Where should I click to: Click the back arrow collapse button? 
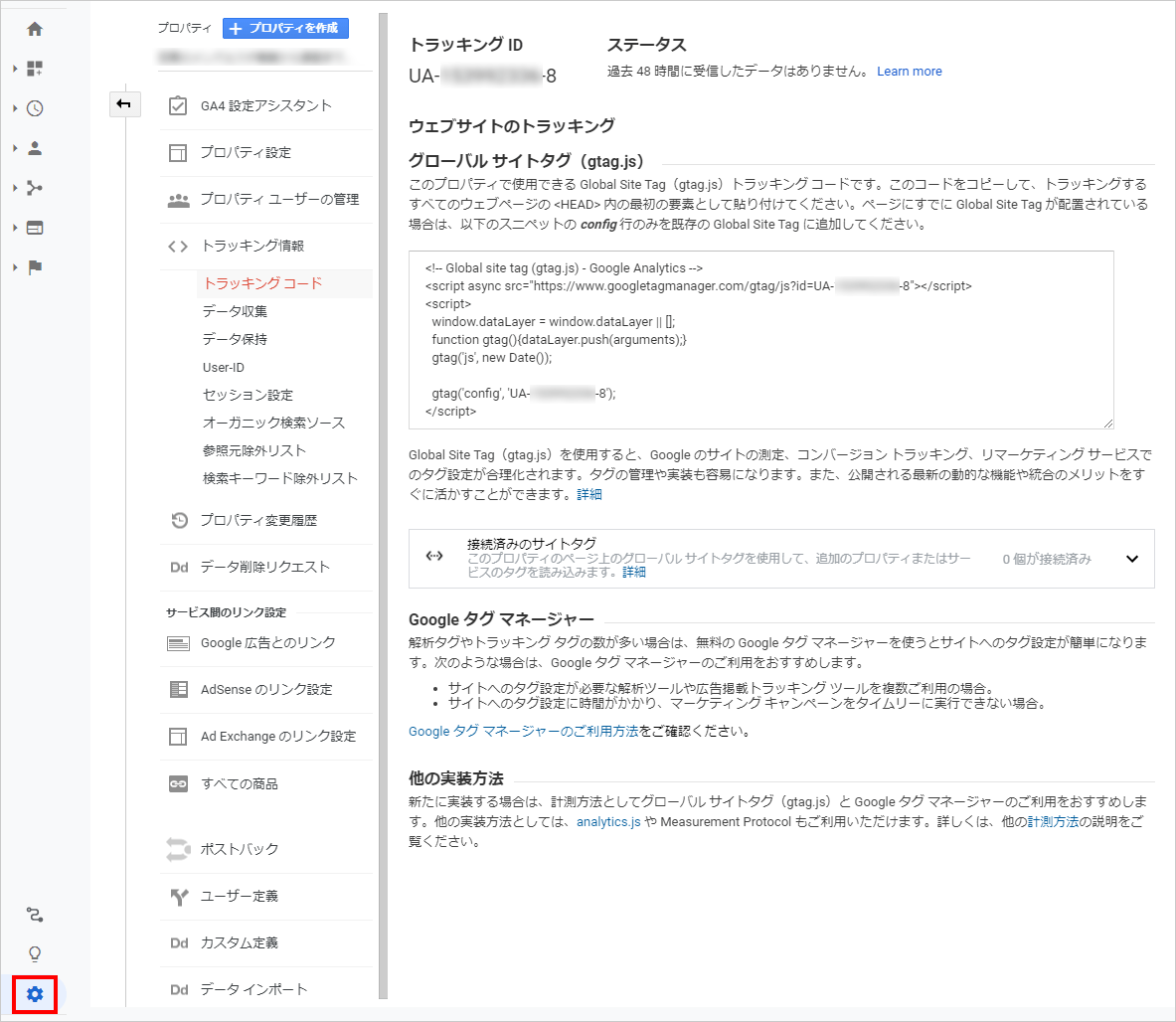click(124, 103)
